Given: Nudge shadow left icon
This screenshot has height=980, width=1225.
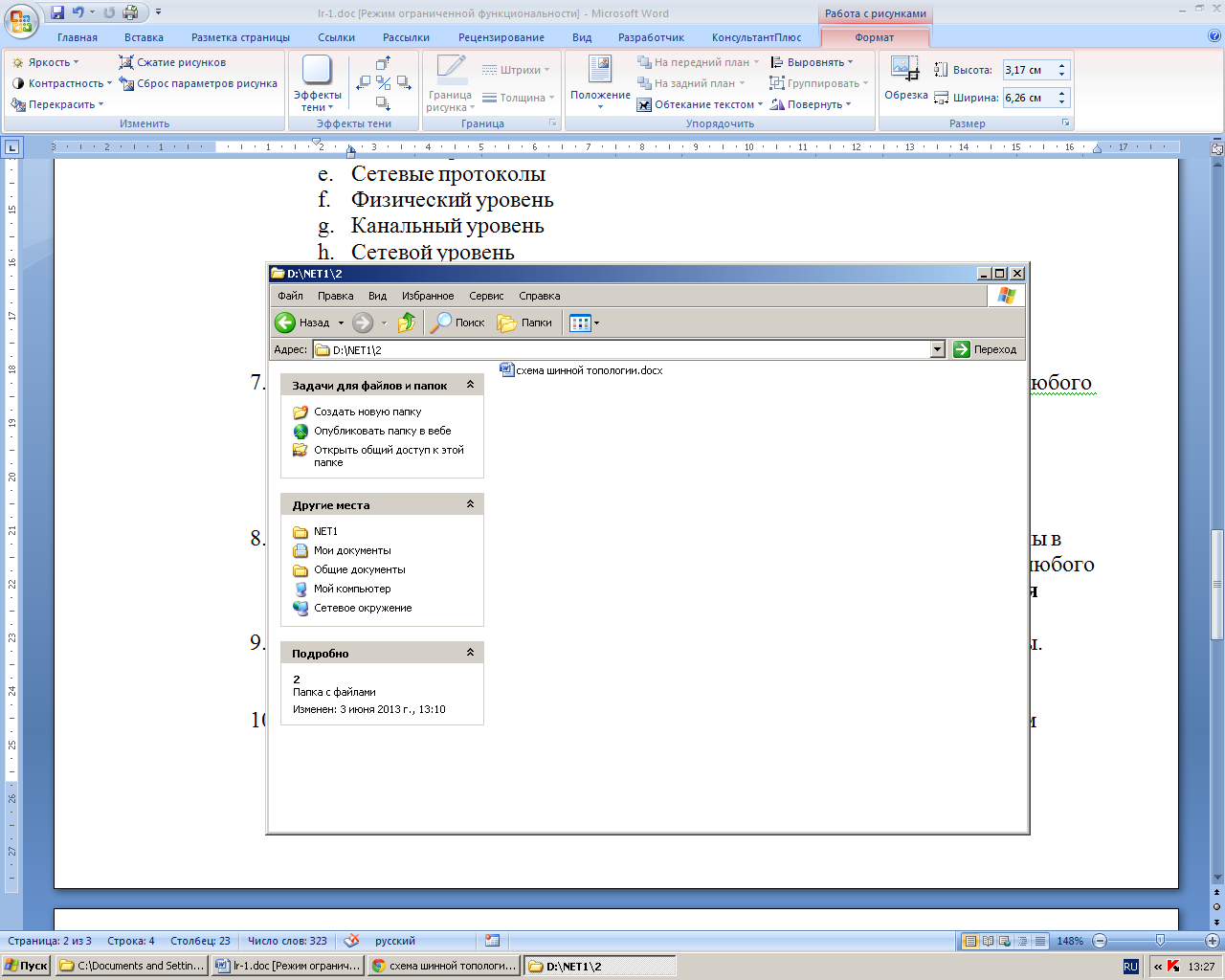Looking at the screenshot, I should [x=363, y=83].
